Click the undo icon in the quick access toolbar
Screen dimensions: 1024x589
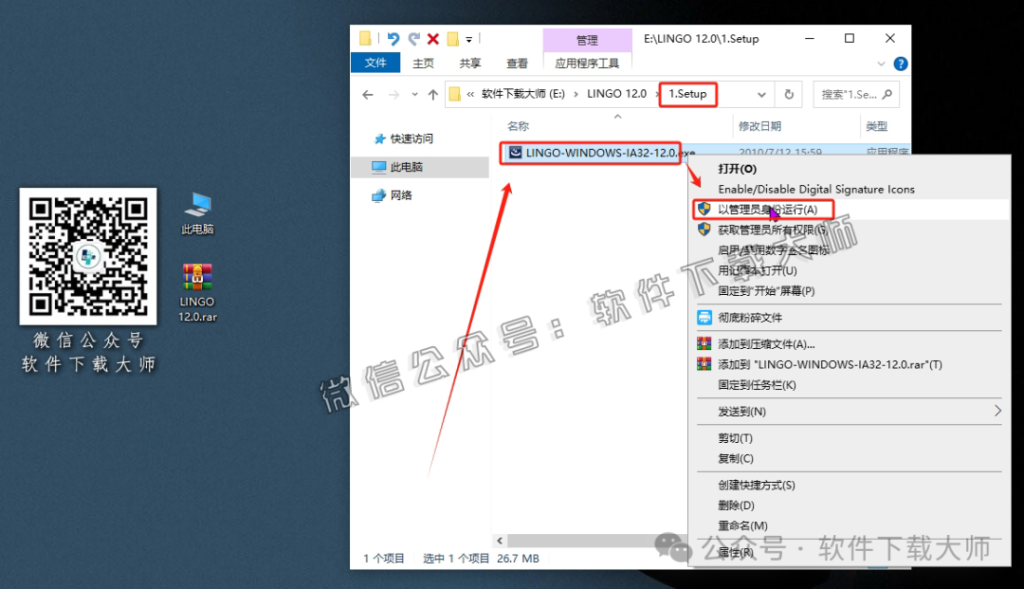click(393, 35)
